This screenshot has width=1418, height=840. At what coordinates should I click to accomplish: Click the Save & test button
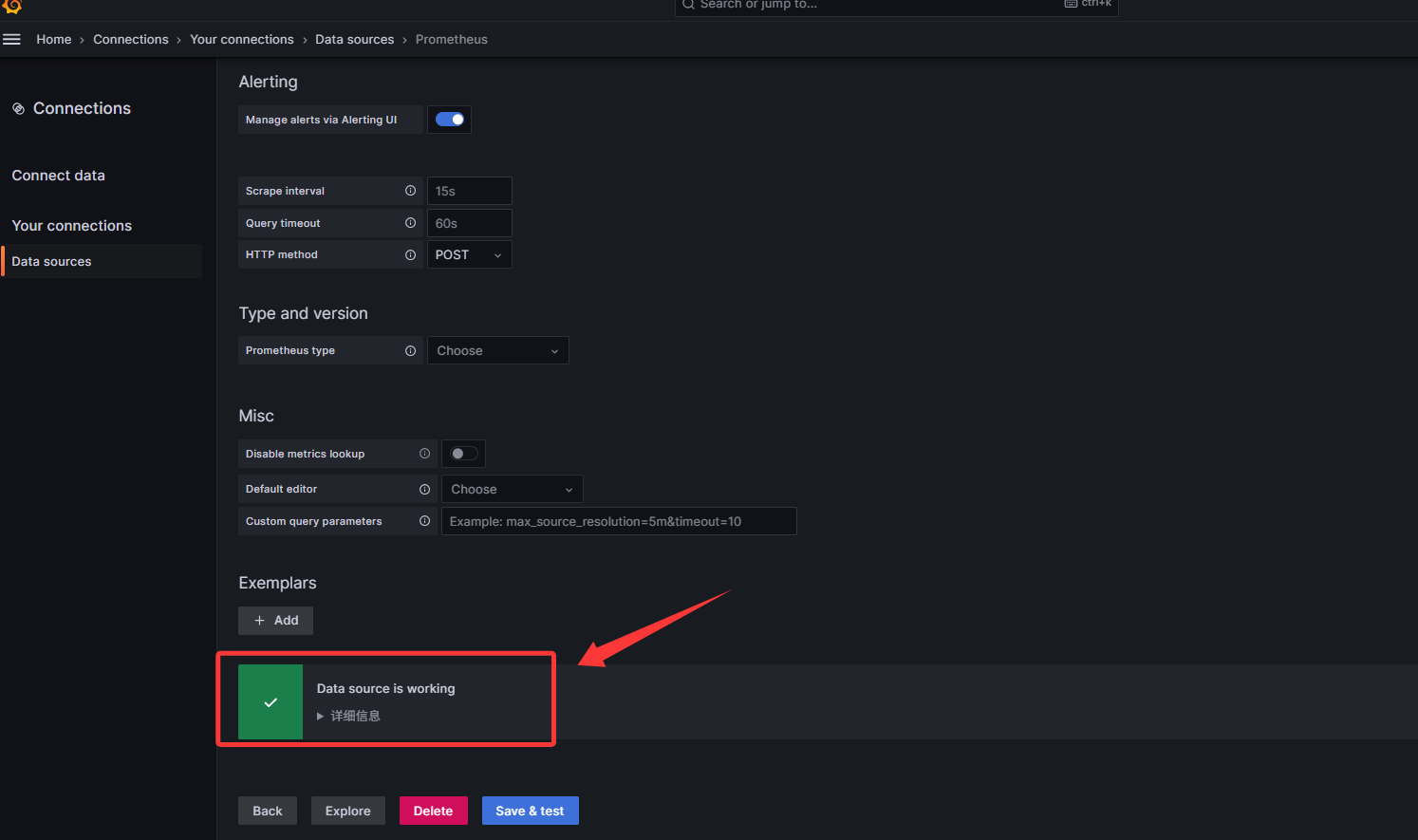click(x=530, y=811)
